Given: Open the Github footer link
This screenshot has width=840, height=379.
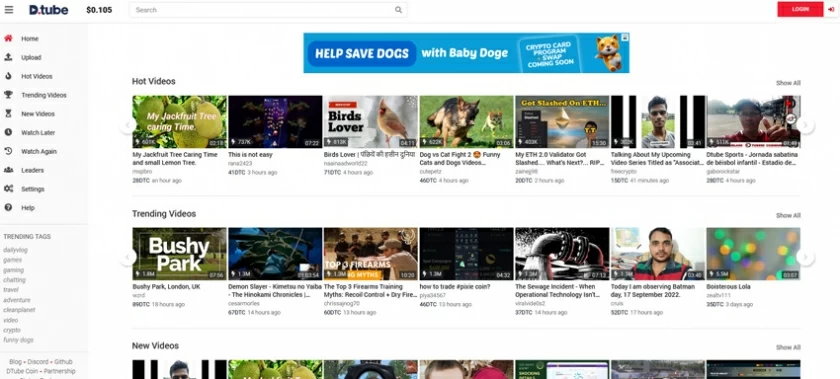Looking at the screenshot, I should tap(63, 362).
